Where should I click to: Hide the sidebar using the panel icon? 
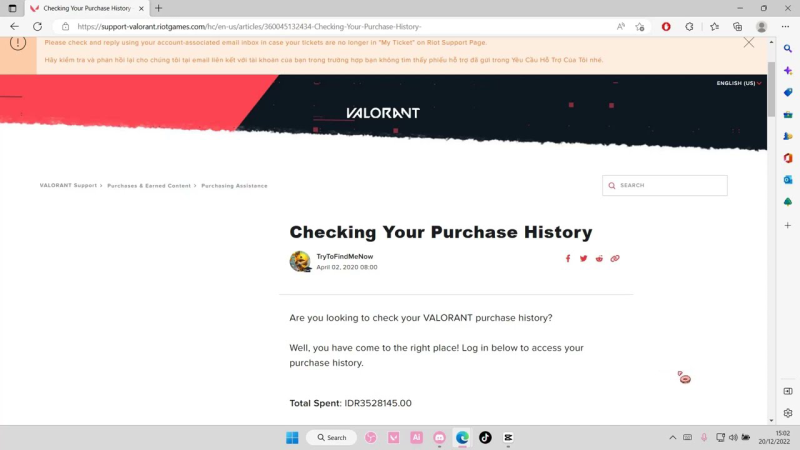click(x=788, y=391)
